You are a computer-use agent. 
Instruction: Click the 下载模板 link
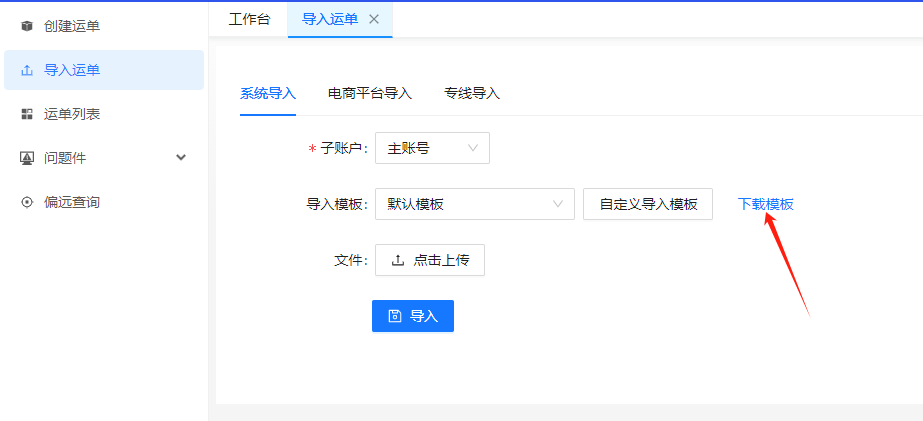[x=766, y=204]
